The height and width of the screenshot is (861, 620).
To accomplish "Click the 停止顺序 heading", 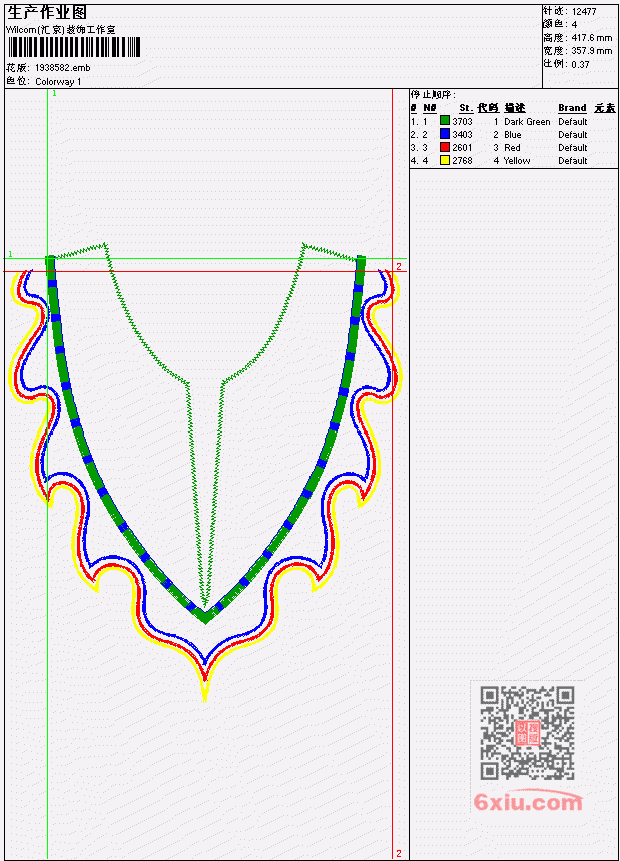I will [x=433, y=95].
